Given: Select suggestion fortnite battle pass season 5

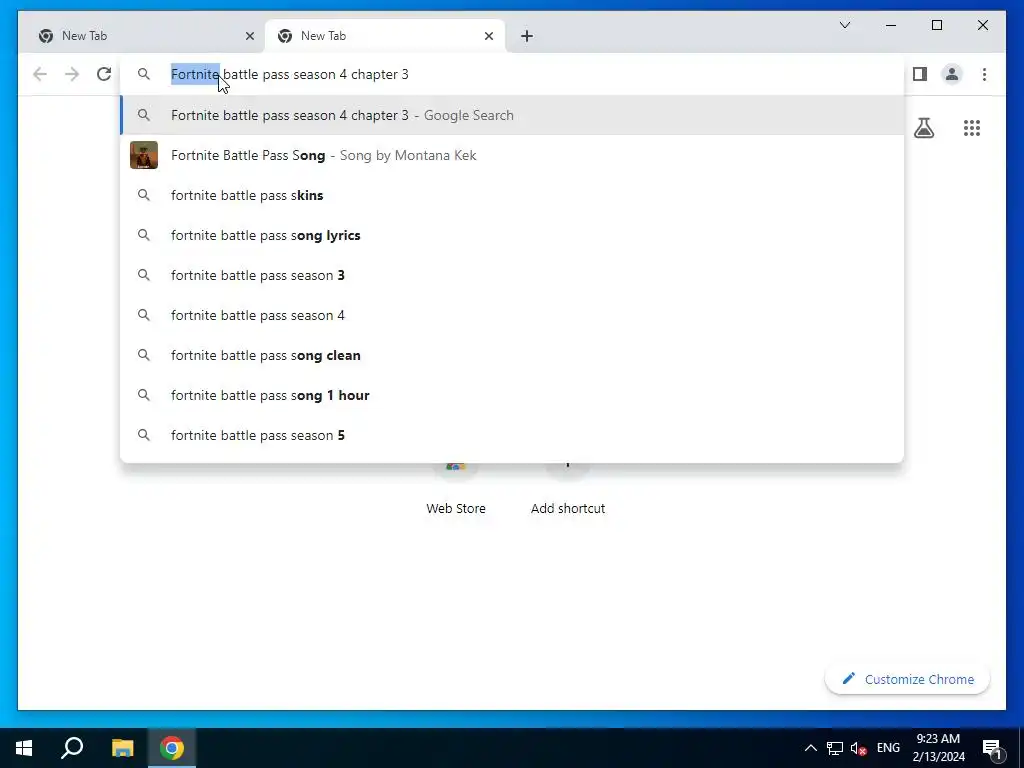Looking at the screenshot, I should point(513,435).
